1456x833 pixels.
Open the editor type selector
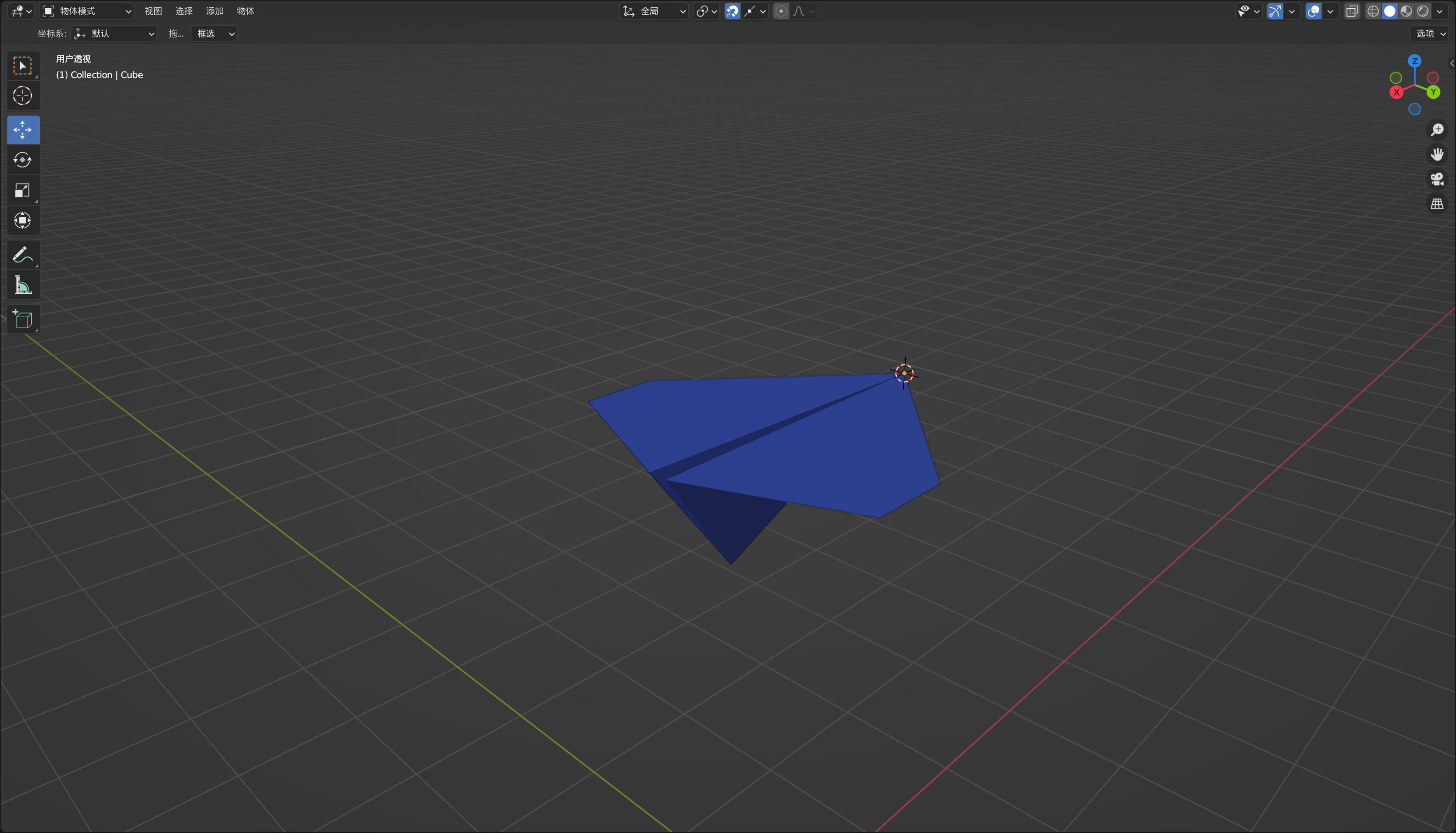pyautogui.click(x=22, y=11)
